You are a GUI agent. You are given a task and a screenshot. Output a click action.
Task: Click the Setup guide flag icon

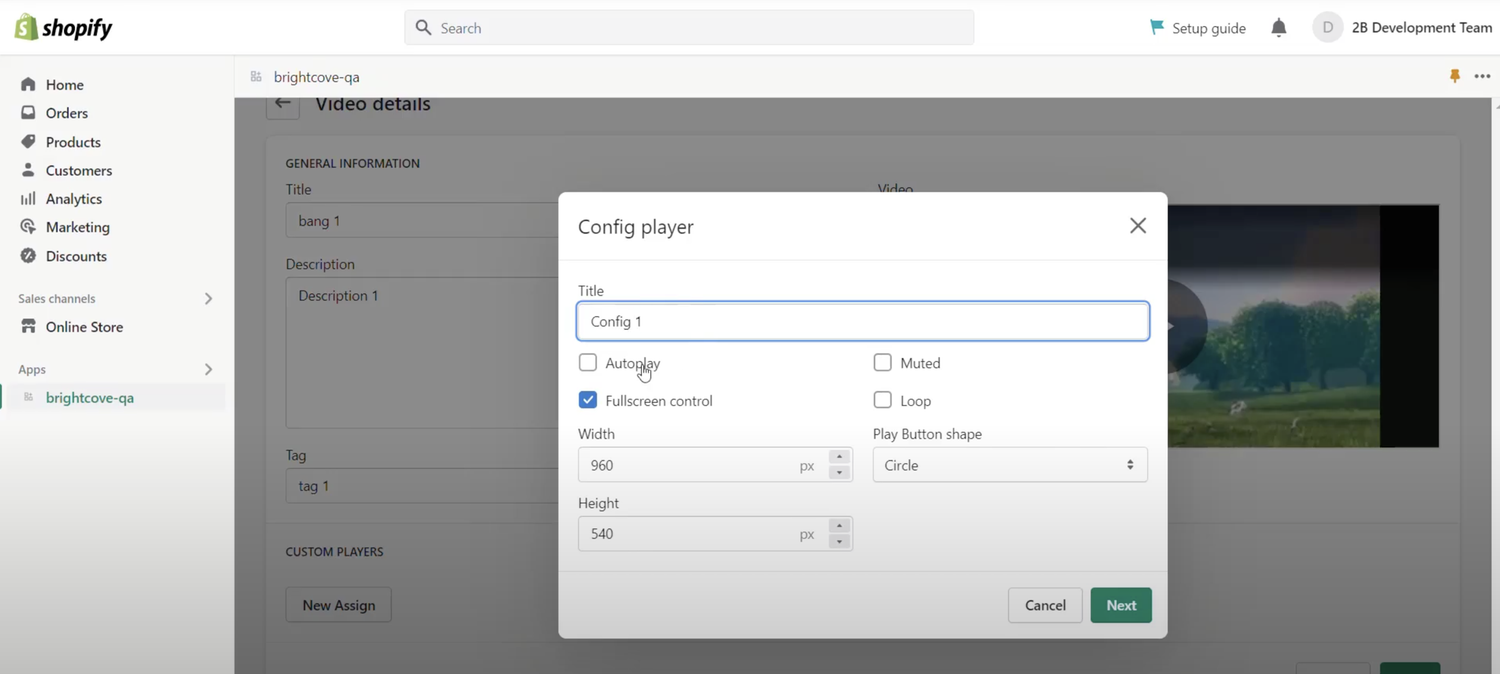click(1157, 27)
